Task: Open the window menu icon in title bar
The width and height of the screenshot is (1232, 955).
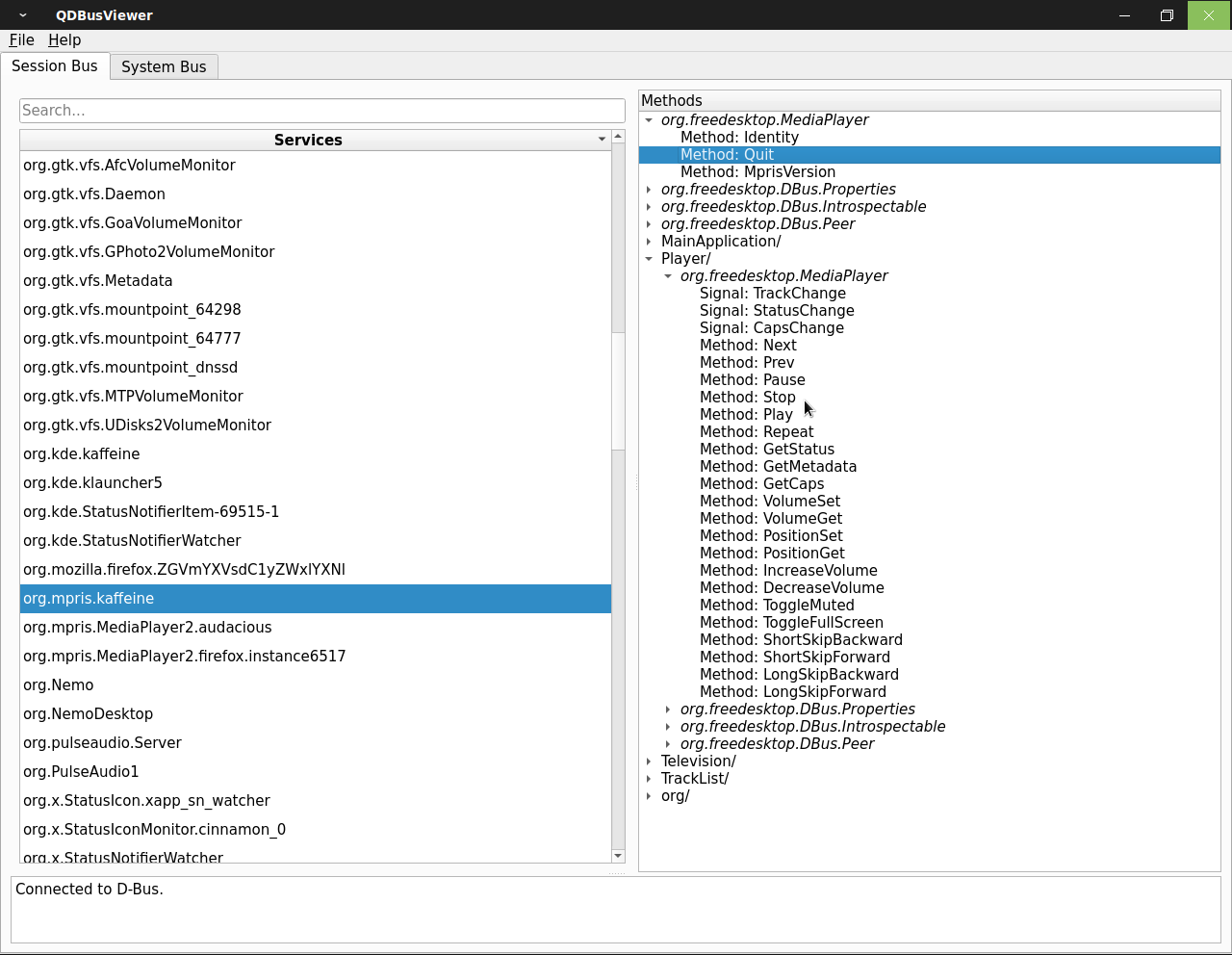Action: [x=22, y=15]
